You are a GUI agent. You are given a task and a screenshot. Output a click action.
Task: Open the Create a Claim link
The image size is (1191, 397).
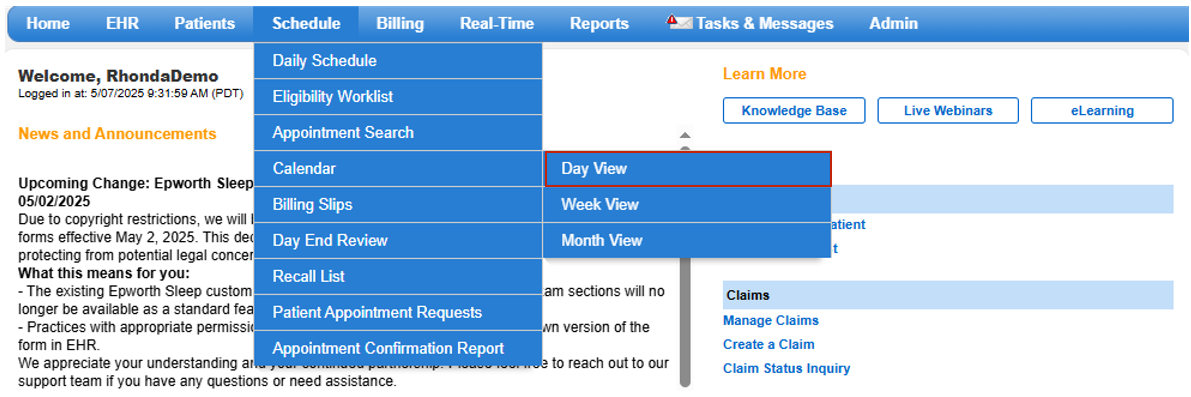point(769,344)
